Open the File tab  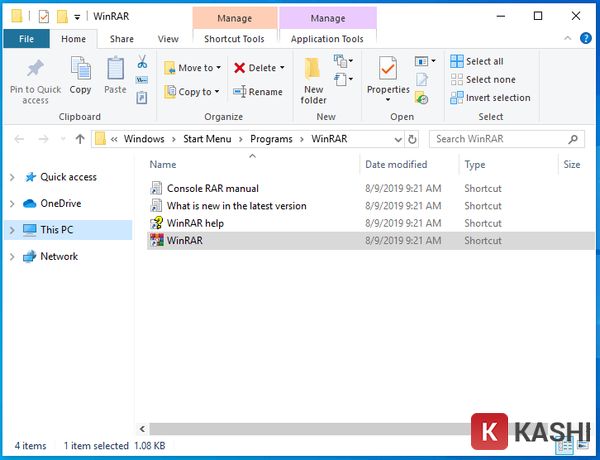[26, 39]
